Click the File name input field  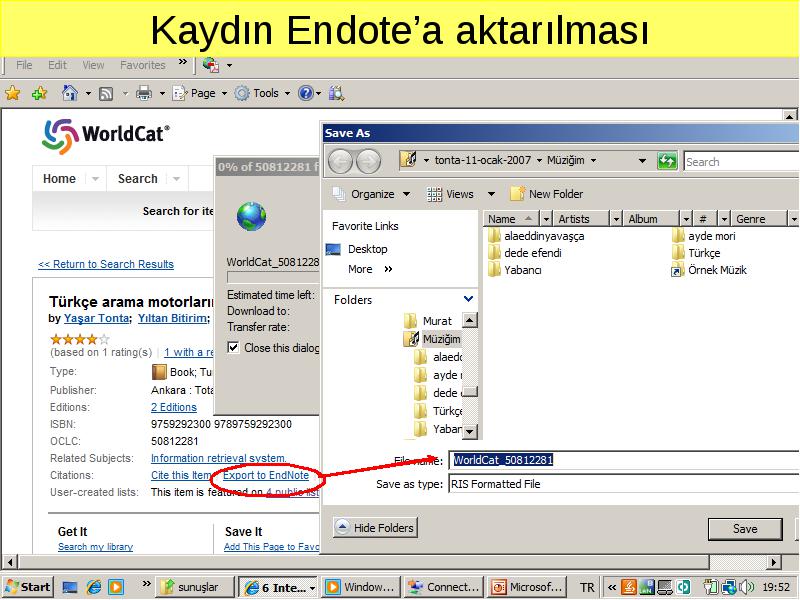624,460
